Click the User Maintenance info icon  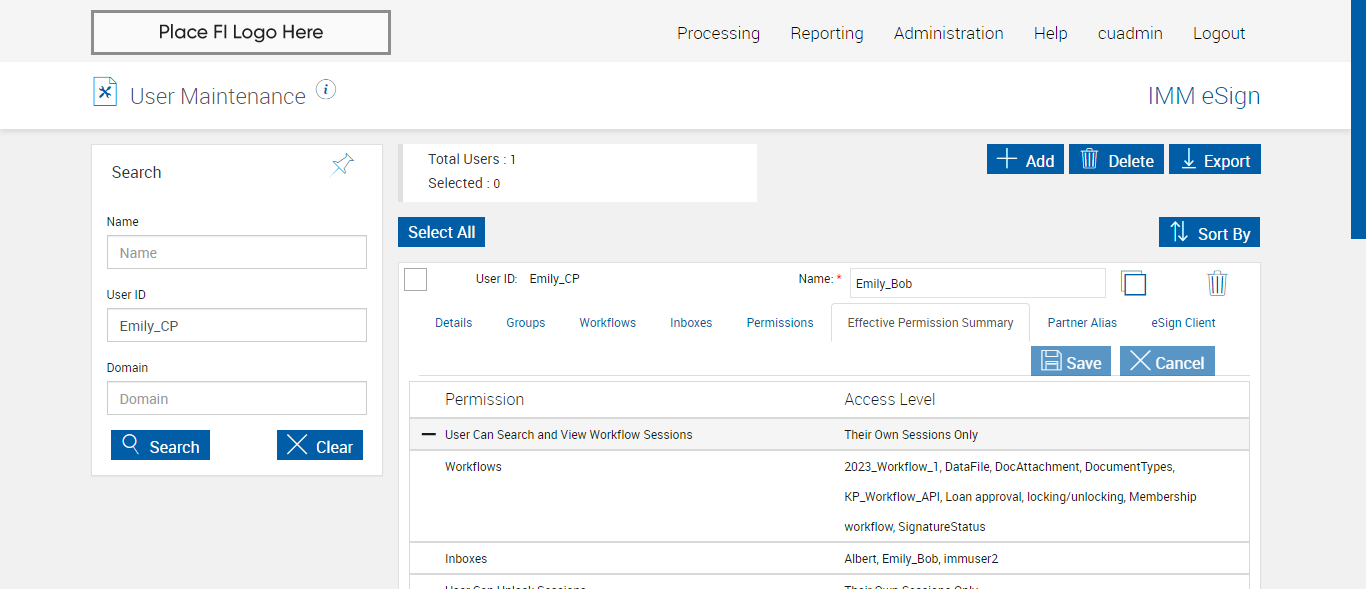click(326, 90)
